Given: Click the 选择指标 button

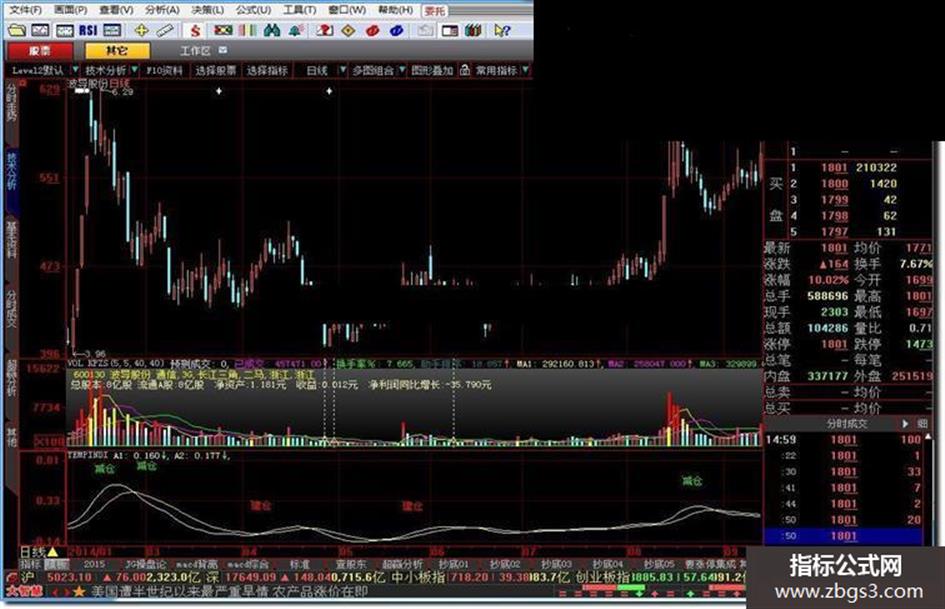Looking at the screenshot, I should (x=266, y=71).
